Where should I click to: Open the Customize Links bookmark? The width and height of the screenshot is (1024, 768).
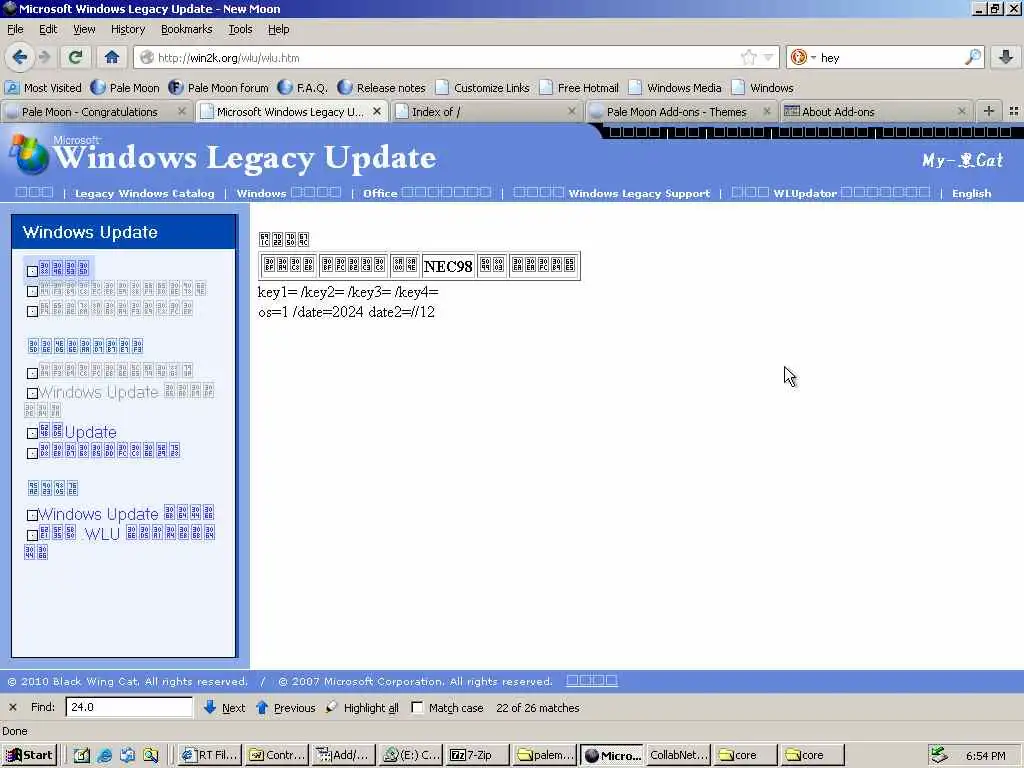pyautogui.click(x=483, y=88)
